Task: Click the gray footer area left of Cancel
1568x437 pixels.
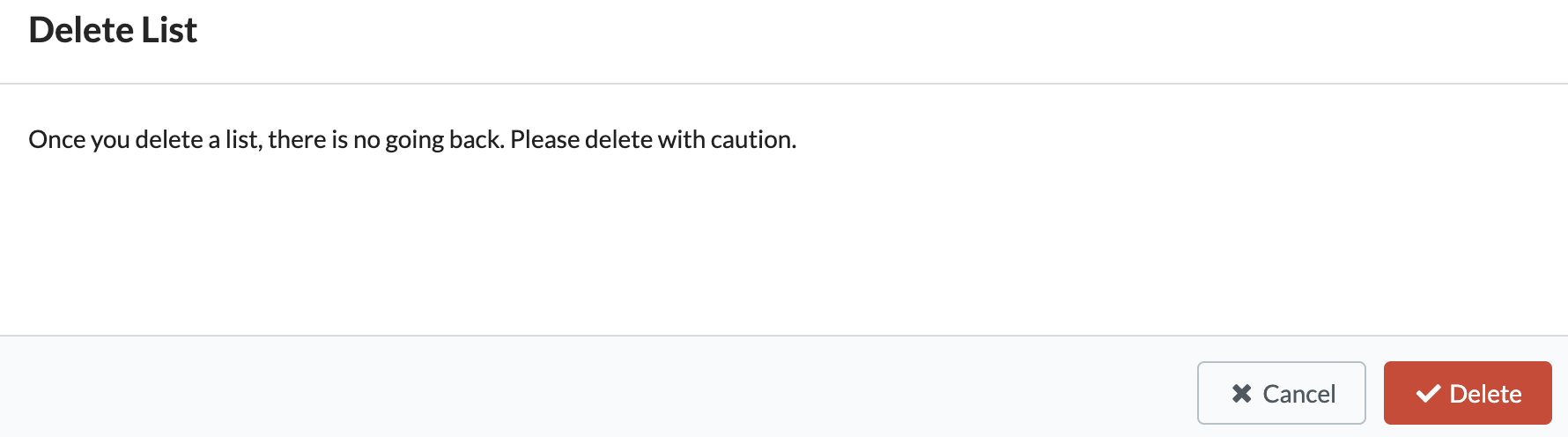Action: [599, 388]
